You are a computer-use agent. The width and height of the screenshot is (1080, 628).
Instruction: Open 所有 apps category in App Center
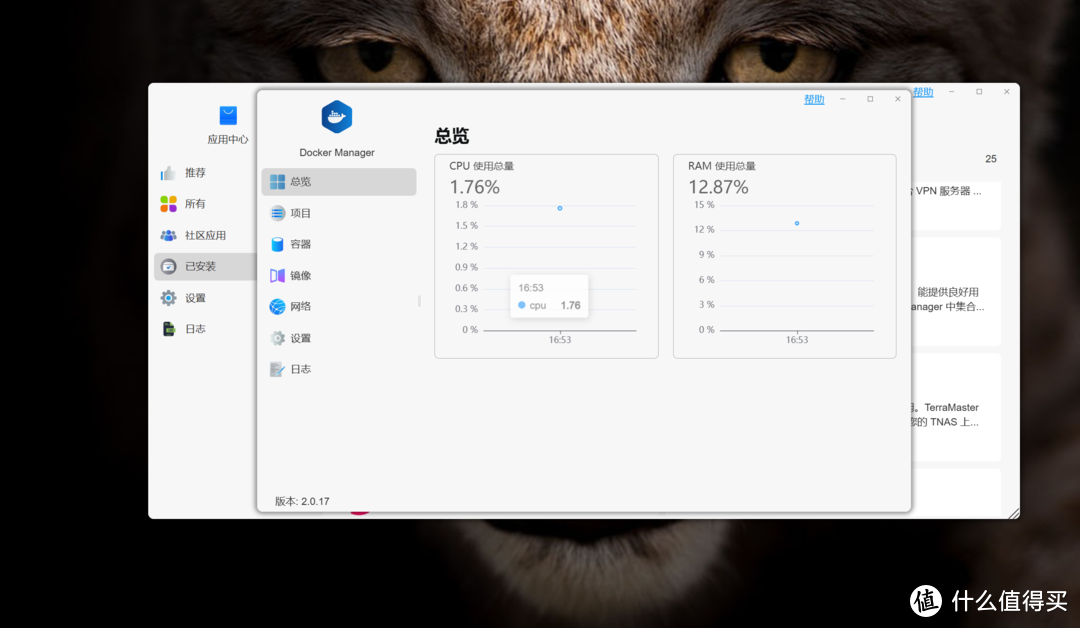[x=169, y=204]
